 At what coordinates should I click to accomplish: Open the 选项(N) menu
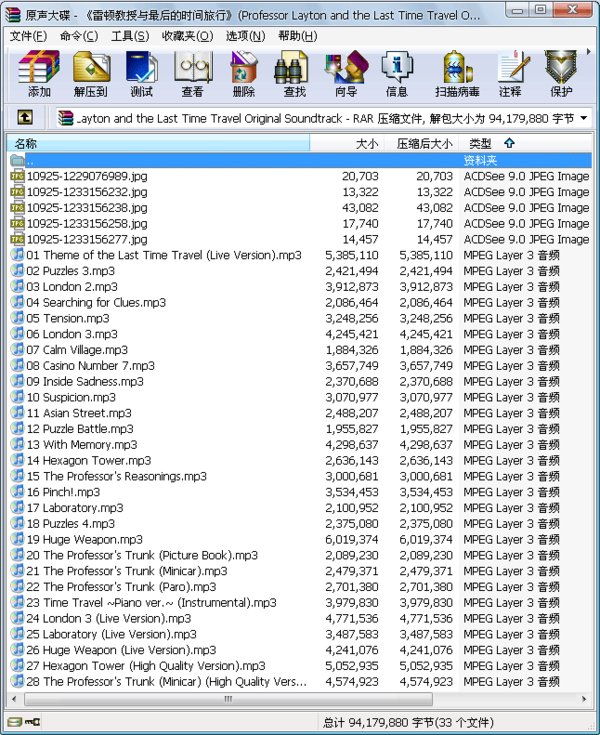tap(246, 36)
